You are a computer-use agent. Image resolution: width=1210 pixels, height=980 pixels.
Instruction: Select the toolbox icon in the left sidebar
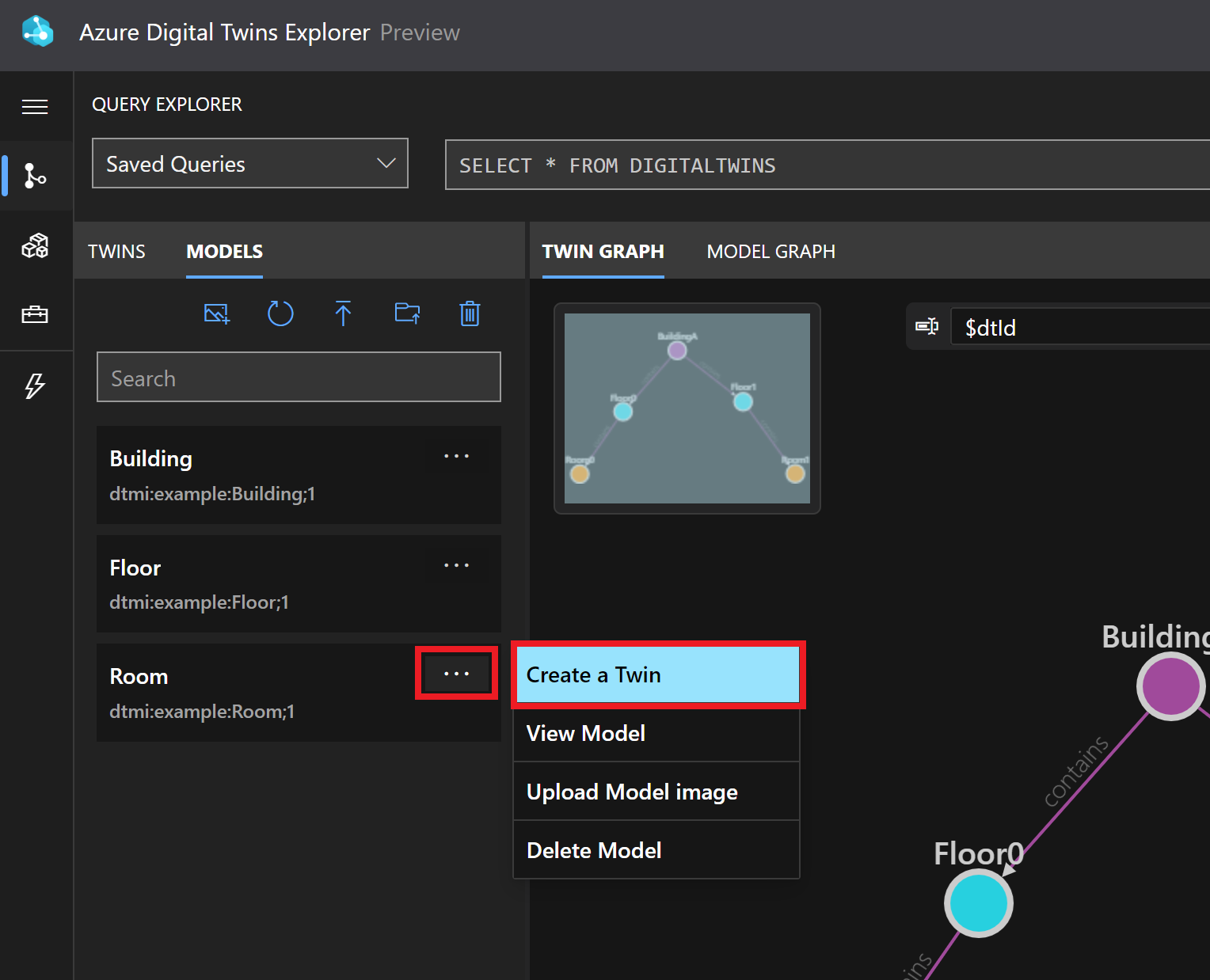coord(36,313)
